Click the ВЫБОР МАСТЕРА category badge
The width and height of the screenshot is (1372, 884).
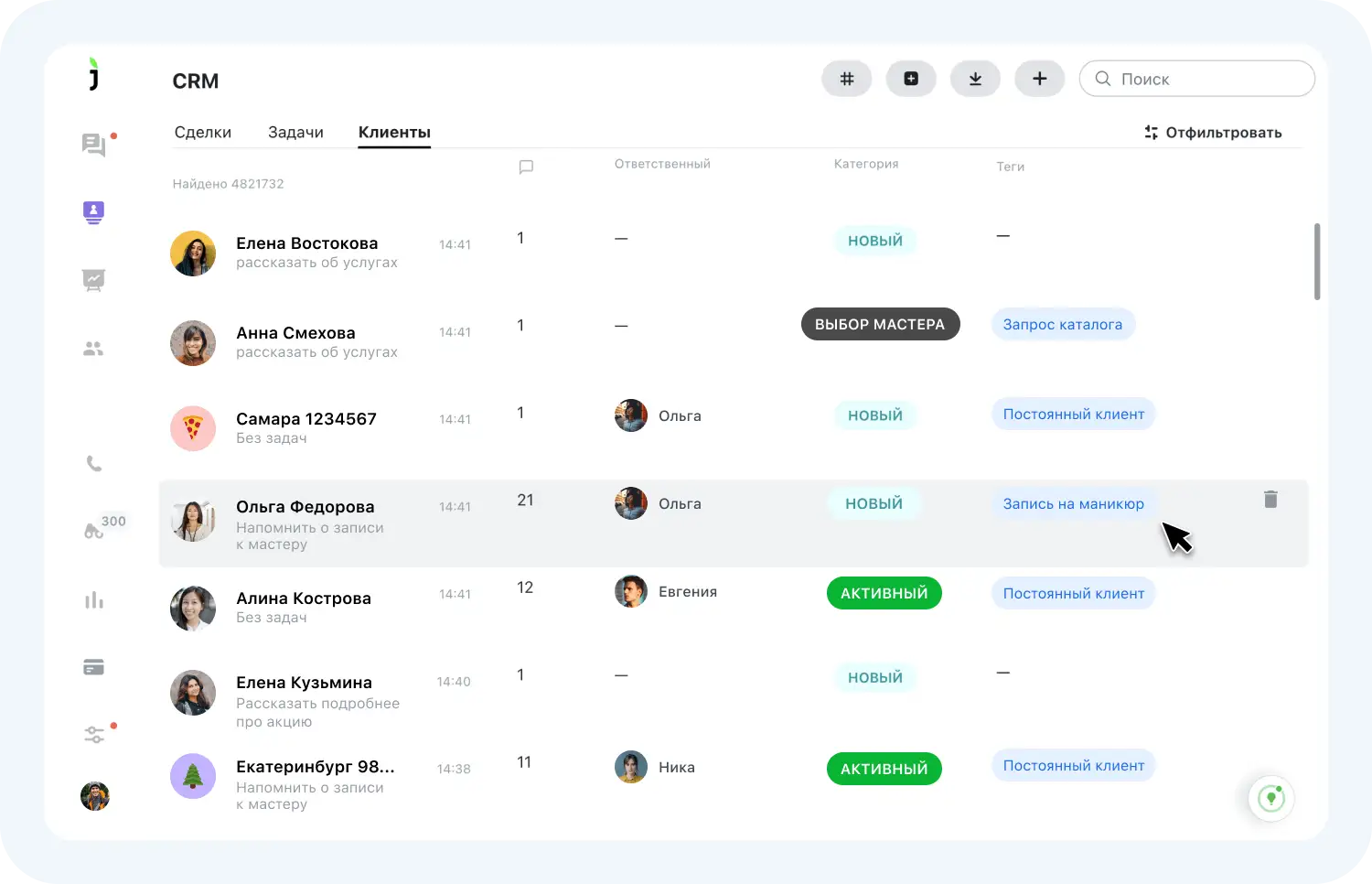pyautogui.click(x=880, y=324)
